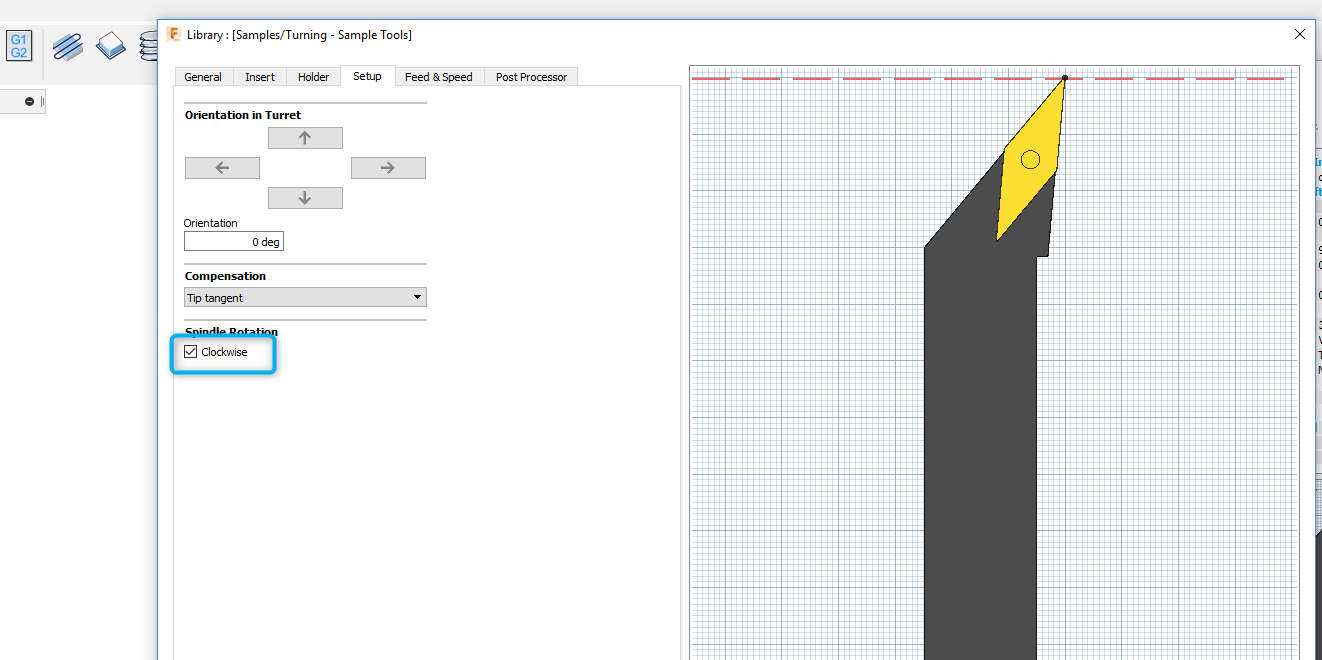The image size is (1322, 660).
Task: Click the left arrow turret orientation button
Action: click(222, 167)
